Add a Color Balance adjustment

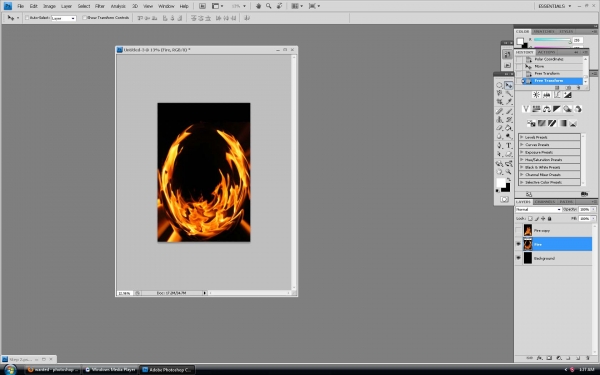point(546,109)
